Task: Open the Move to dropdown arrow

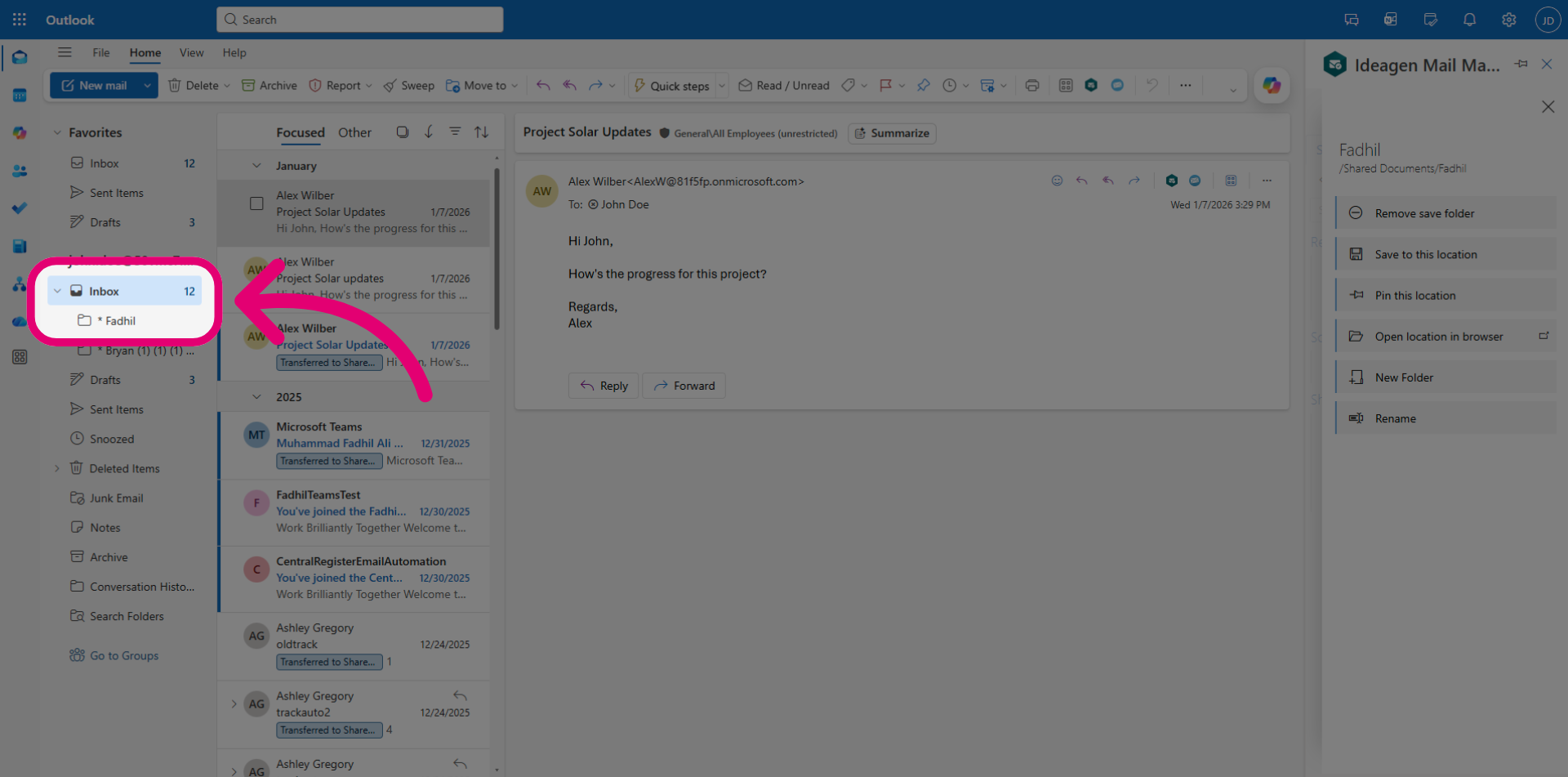Action: [x=514, y=85]
